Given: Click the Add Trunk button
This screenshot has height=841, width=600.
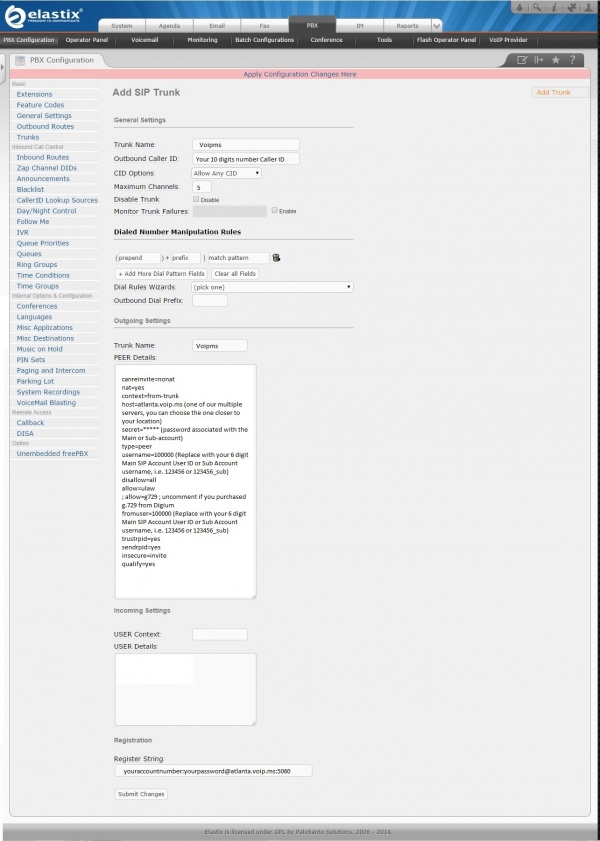Looking at the screenshot, I should (560, 92).
